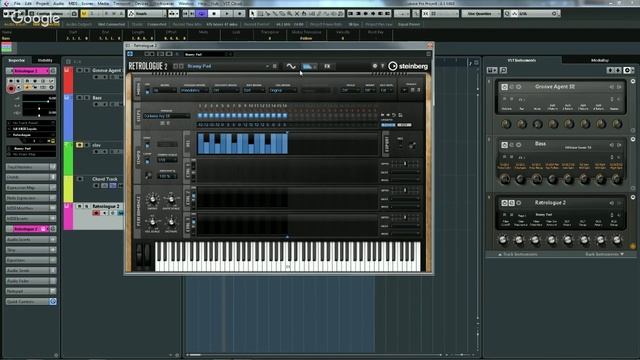The height and width of the screenshot is (360, 640).
Task: Open the arpeggiator Vel Mode dropdown
Action: [282, 90]
